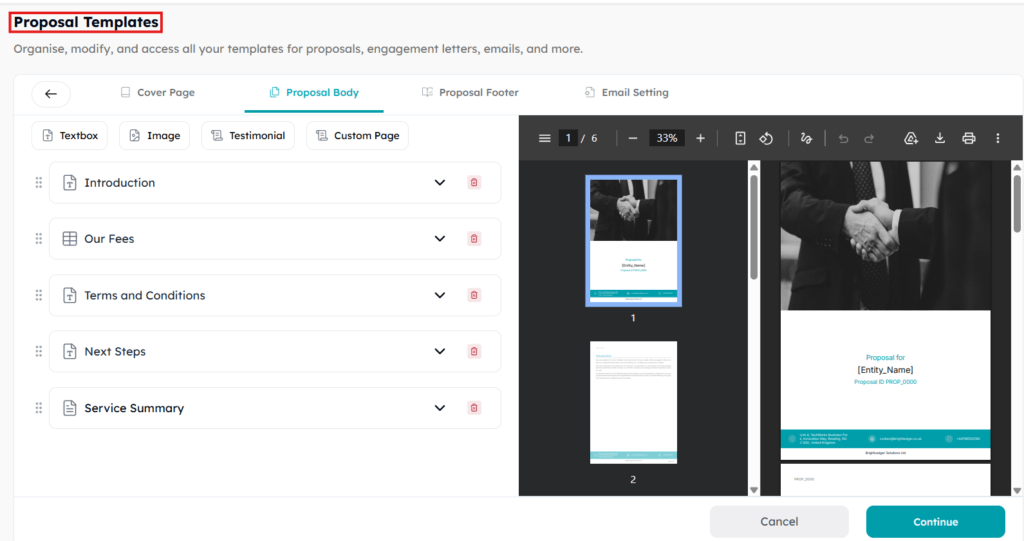
Task: Open the Cover Page tab
Action: (x=157, y=93)
